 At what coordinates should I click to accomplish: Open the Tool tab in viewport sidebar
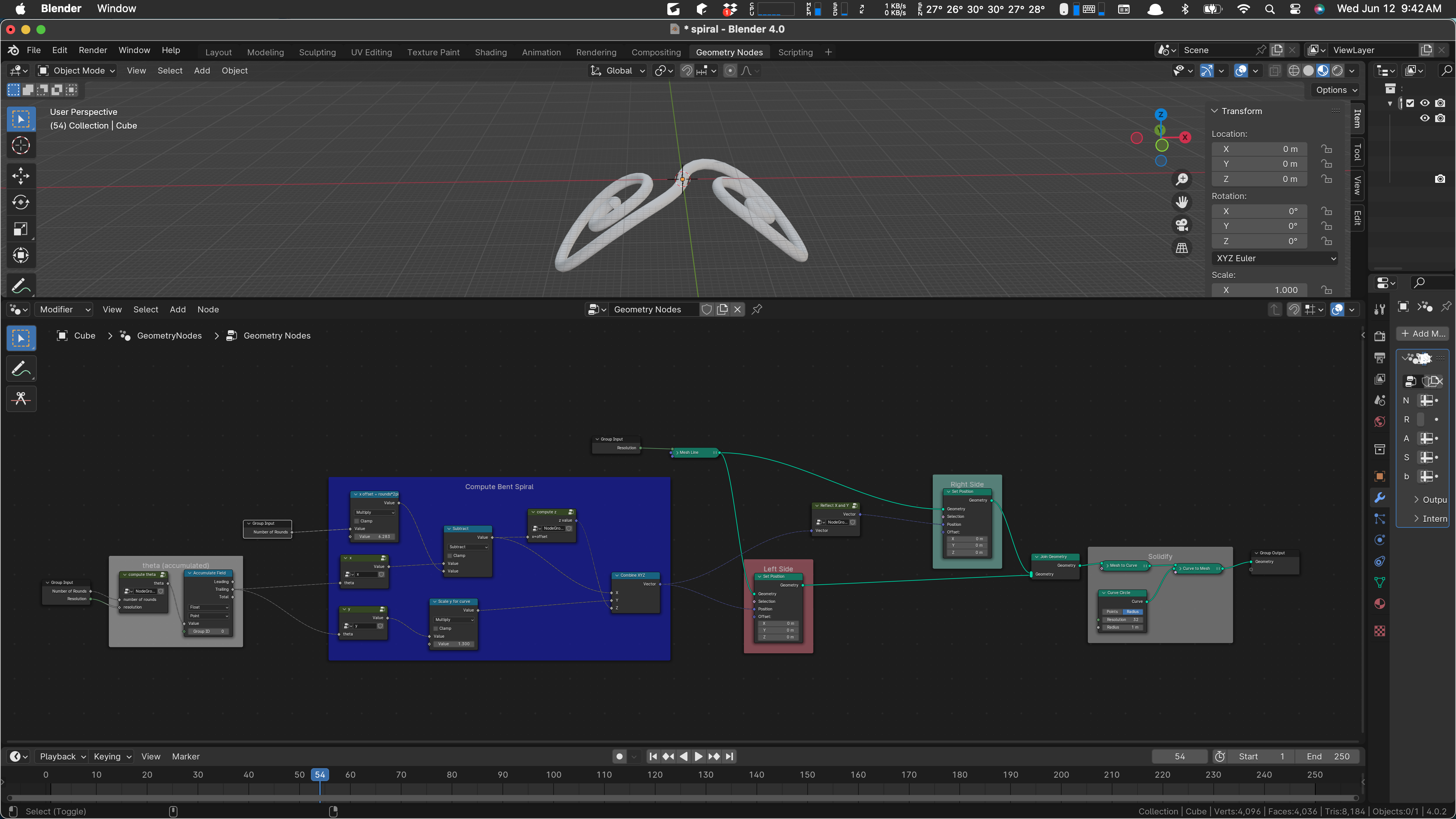[1358, 152]
